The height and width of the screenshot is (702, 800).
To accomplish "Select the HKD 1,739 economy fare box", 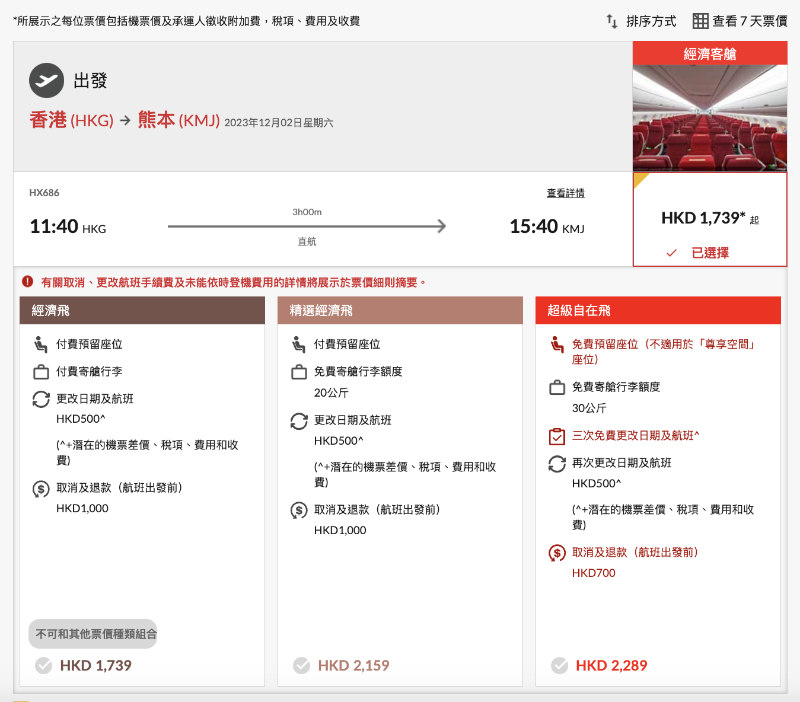I will coord(710,219).
